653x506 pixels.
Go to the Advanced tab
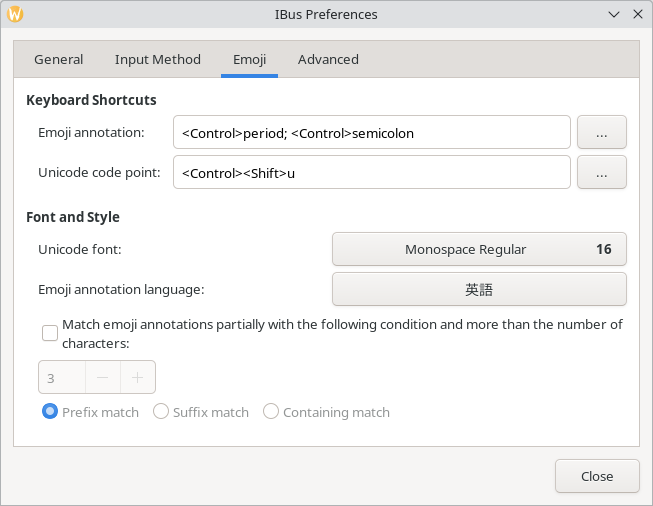tap(328, 59)
